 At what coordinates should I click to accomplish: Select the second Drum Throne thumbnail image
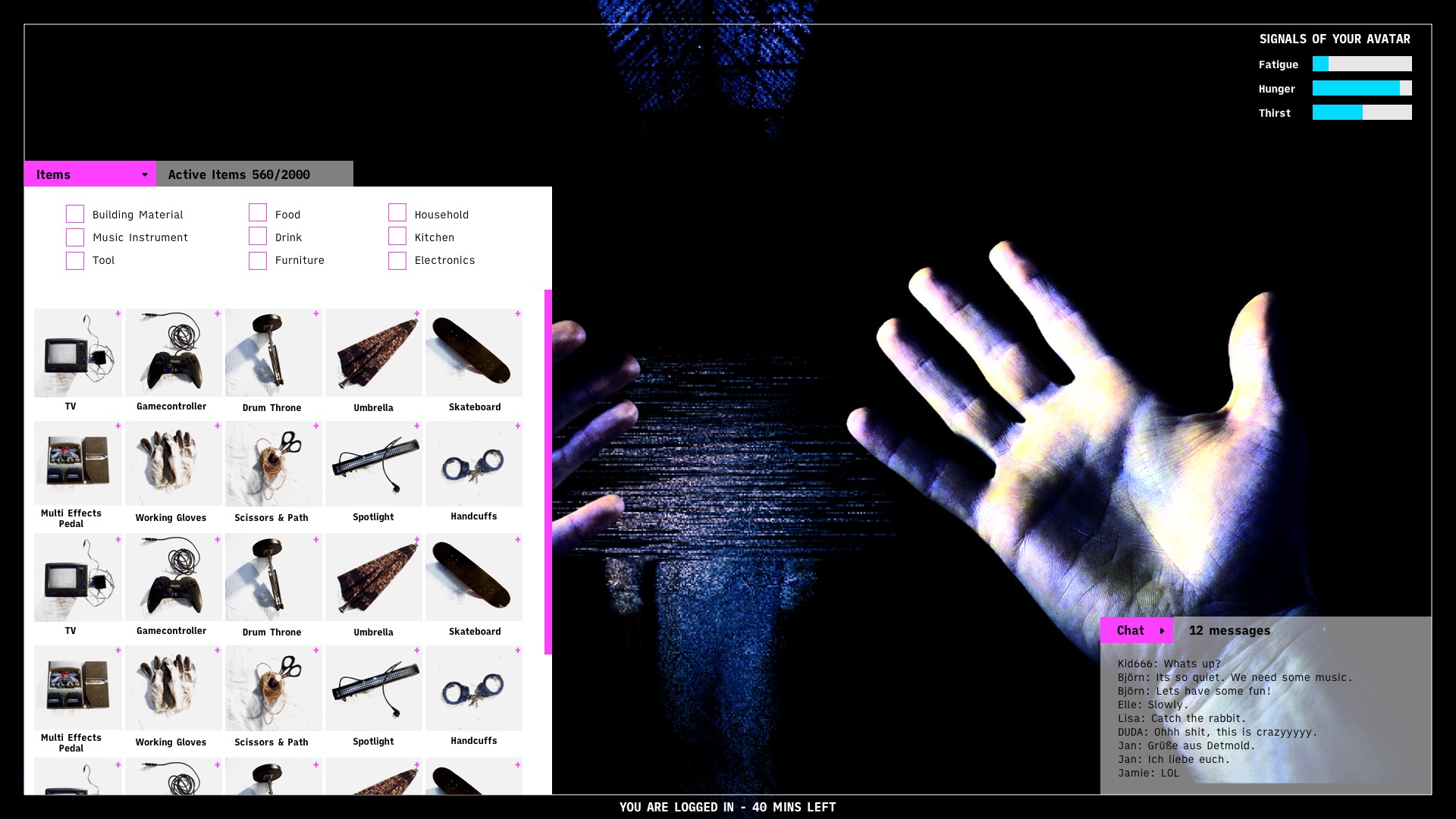click(274, 577)
